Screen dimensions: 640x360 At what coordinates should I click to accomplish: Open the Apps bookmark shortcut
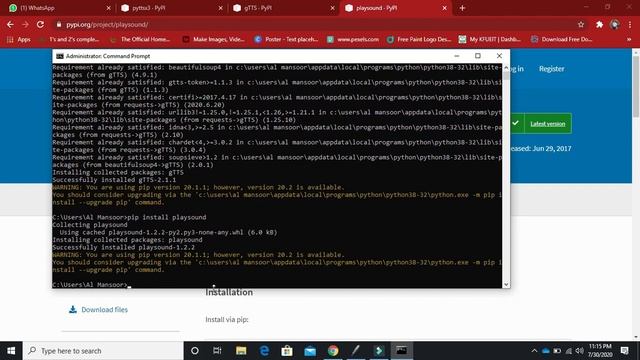19,39
